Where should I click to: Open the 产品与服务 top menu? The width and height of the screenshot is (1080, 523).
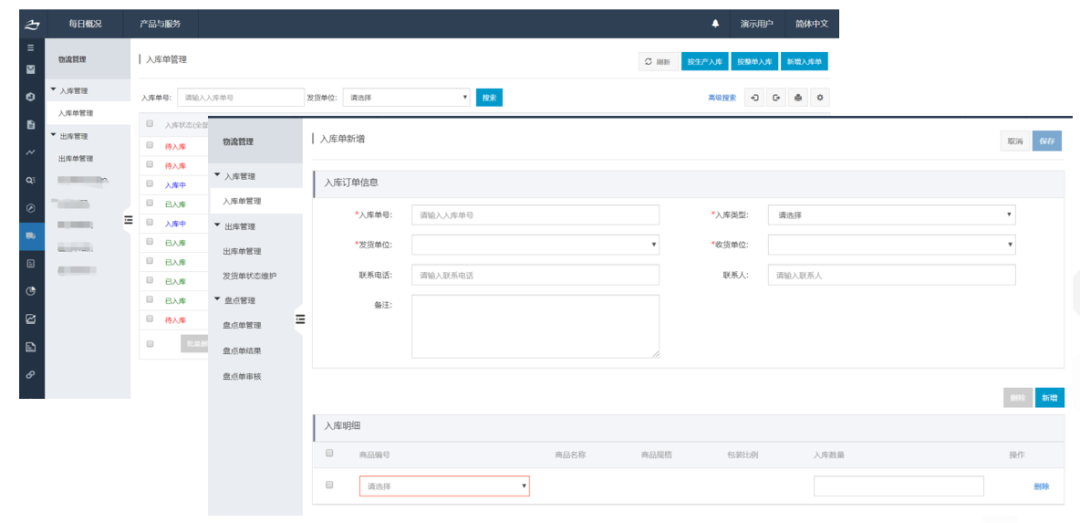(160, 24)
